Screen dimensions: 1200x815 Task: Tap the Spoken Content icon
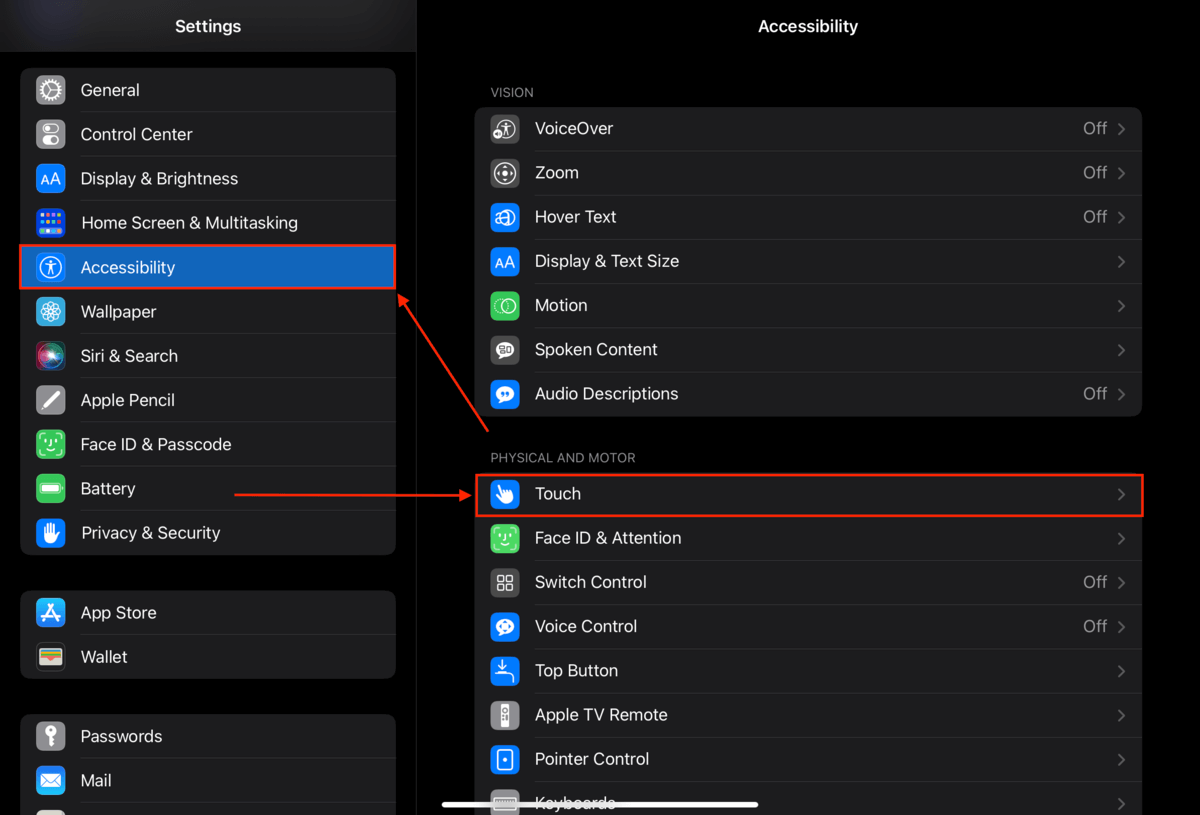505,350
